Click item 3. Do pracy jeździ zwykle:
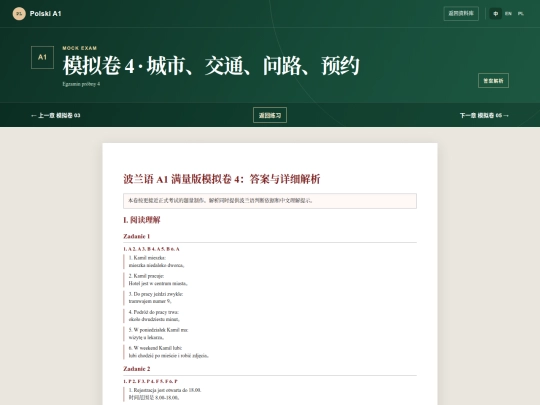 [156, 294]
